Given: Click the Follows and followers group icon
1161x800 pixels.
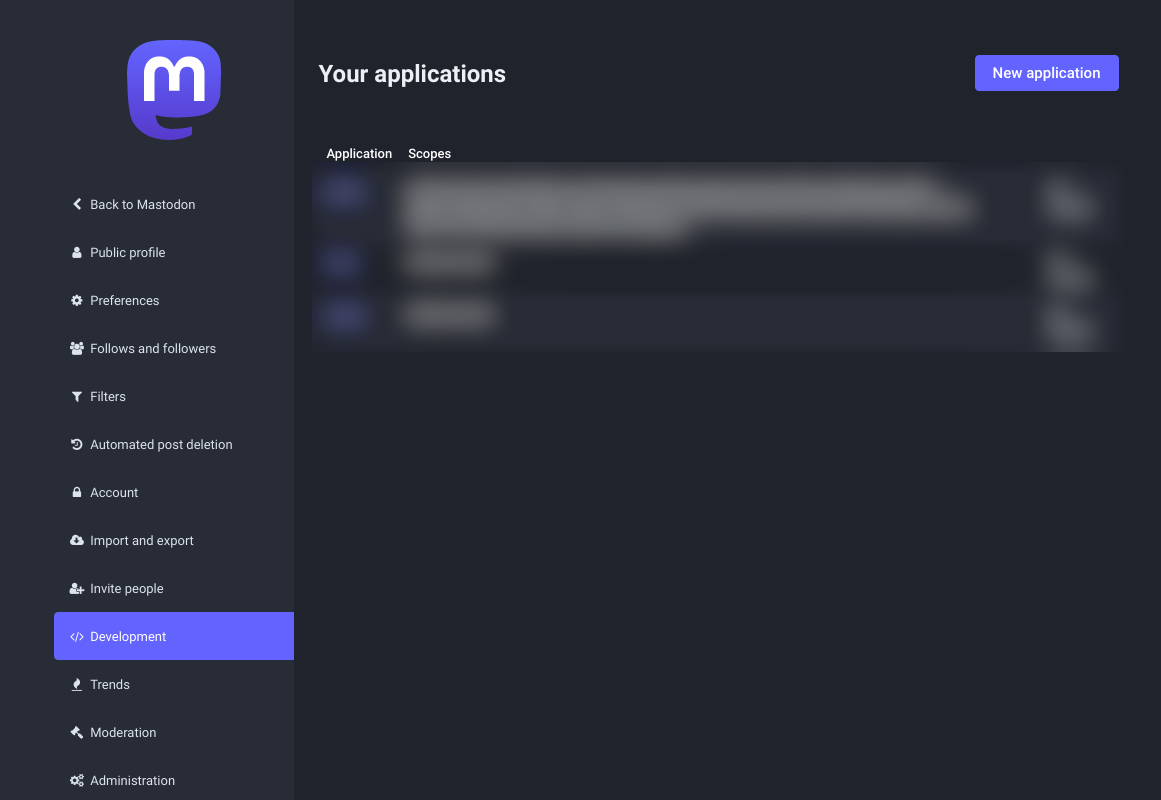Looking at the screenshot, I should click(77, 349).
